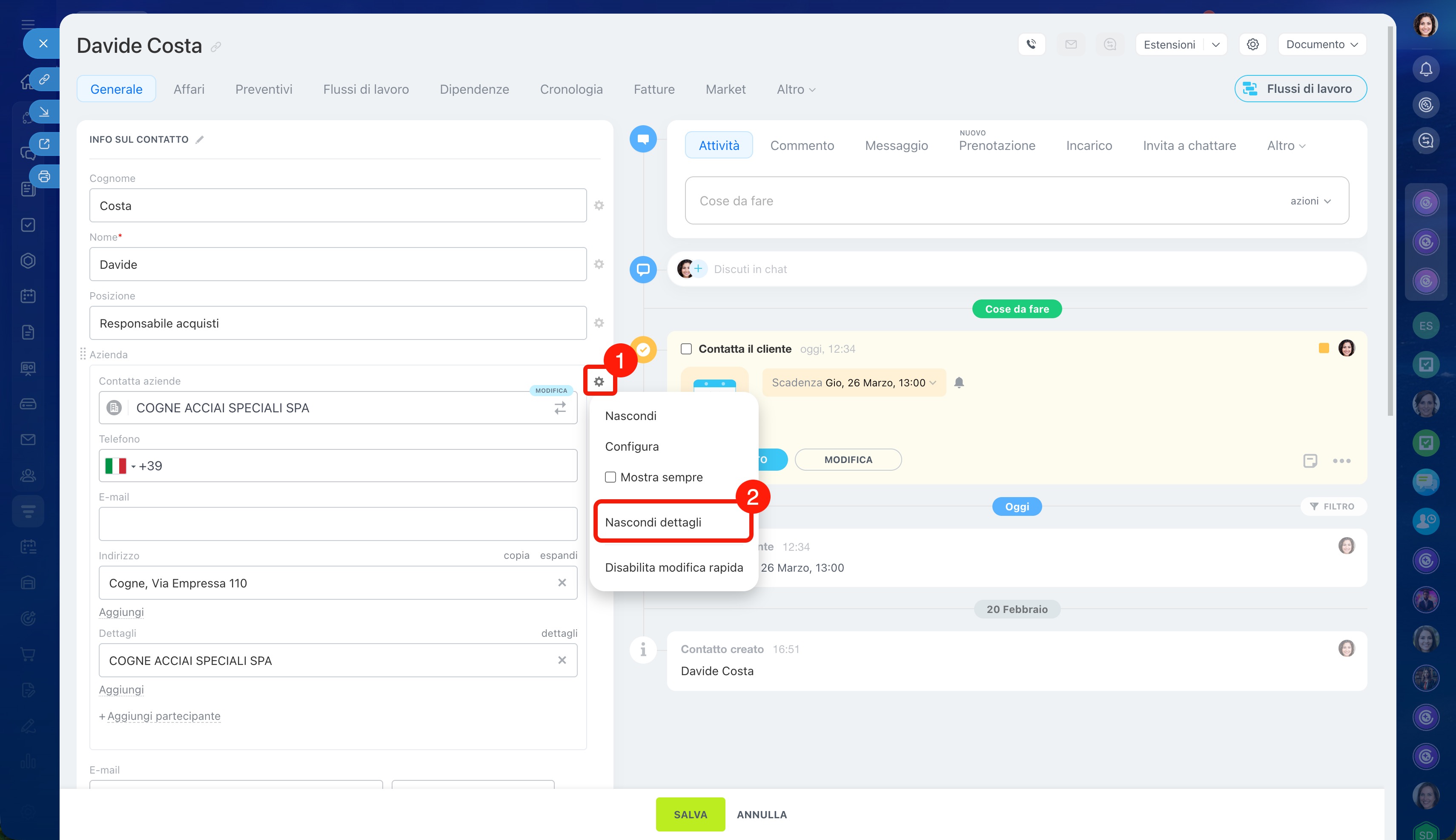The height and width of the screenshot is (840, 1456).
Task: Click the gear icon beside Cognome field
Action: tap(599, 205)
